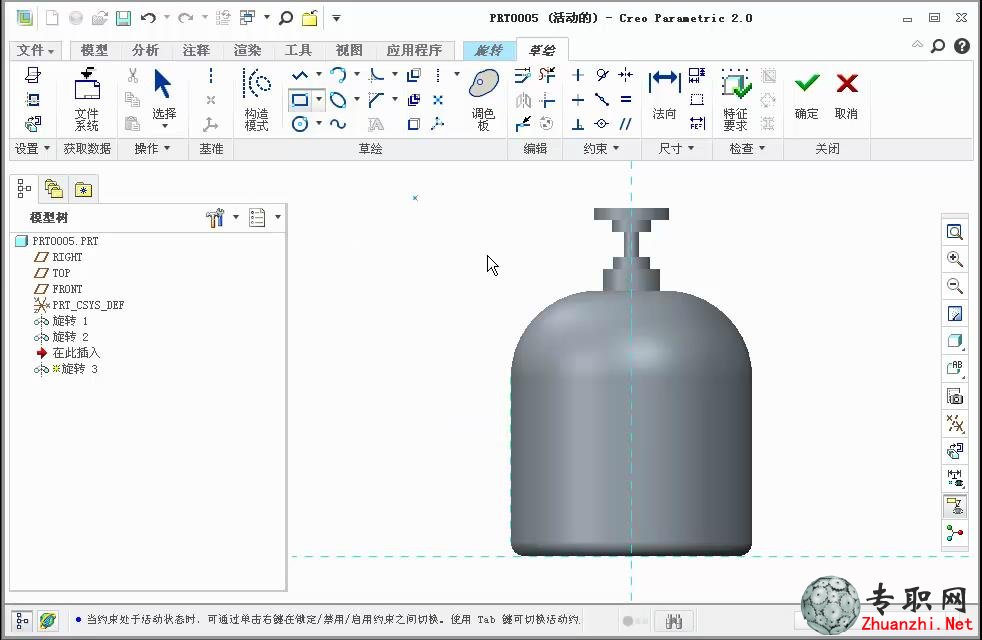
Task: Apply the Symmetric constraint icon
Action: tap(626, 75)
